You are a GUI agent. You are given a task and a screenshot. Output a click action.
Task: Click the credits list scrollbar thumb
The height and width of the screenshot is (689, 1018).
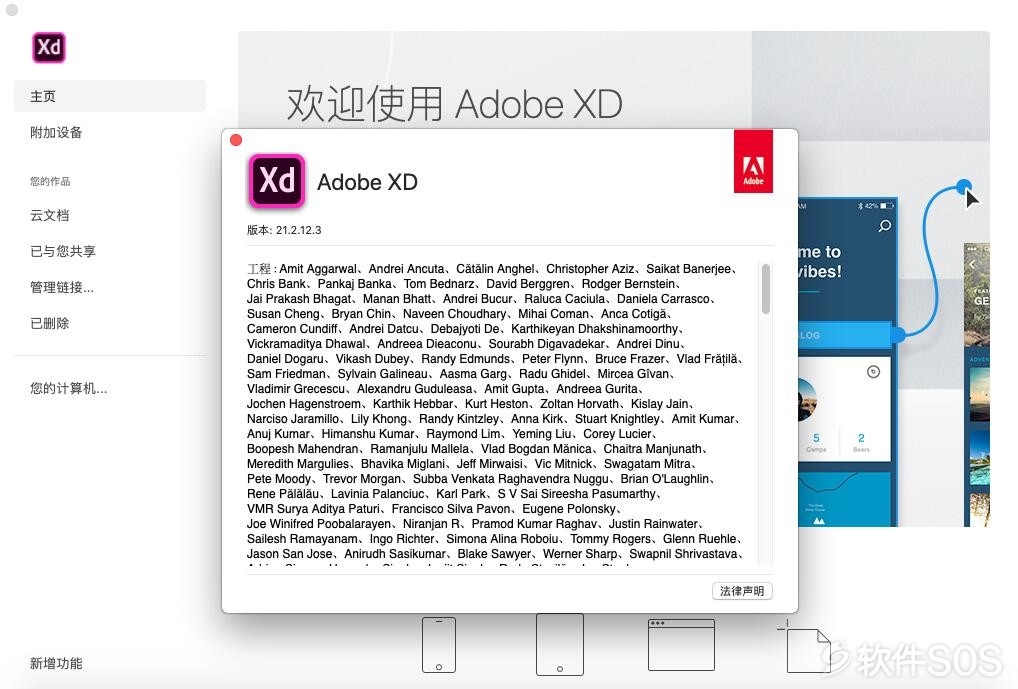[766, 288]
